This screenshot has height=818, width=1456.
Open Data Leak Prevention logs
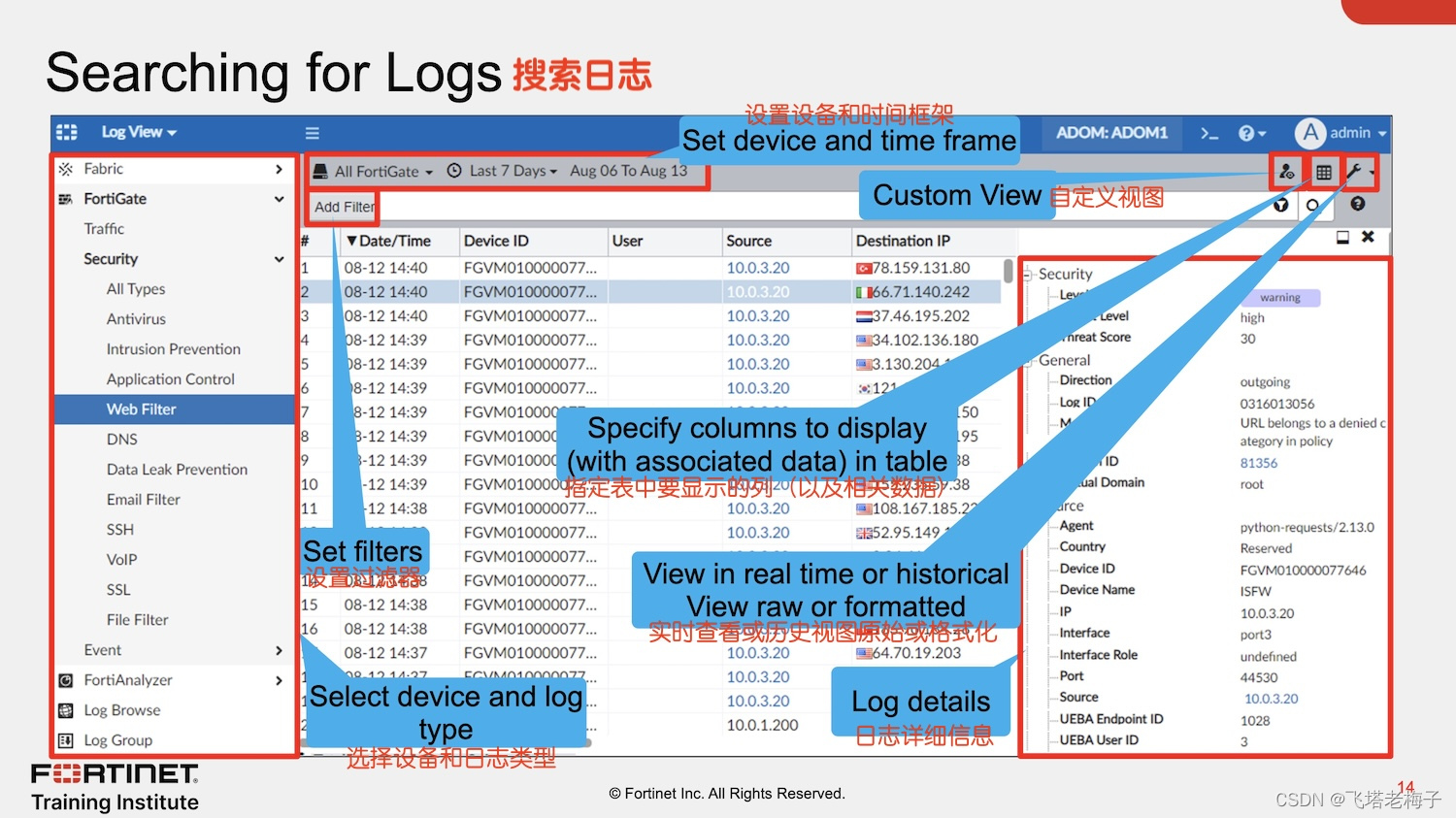178,470
